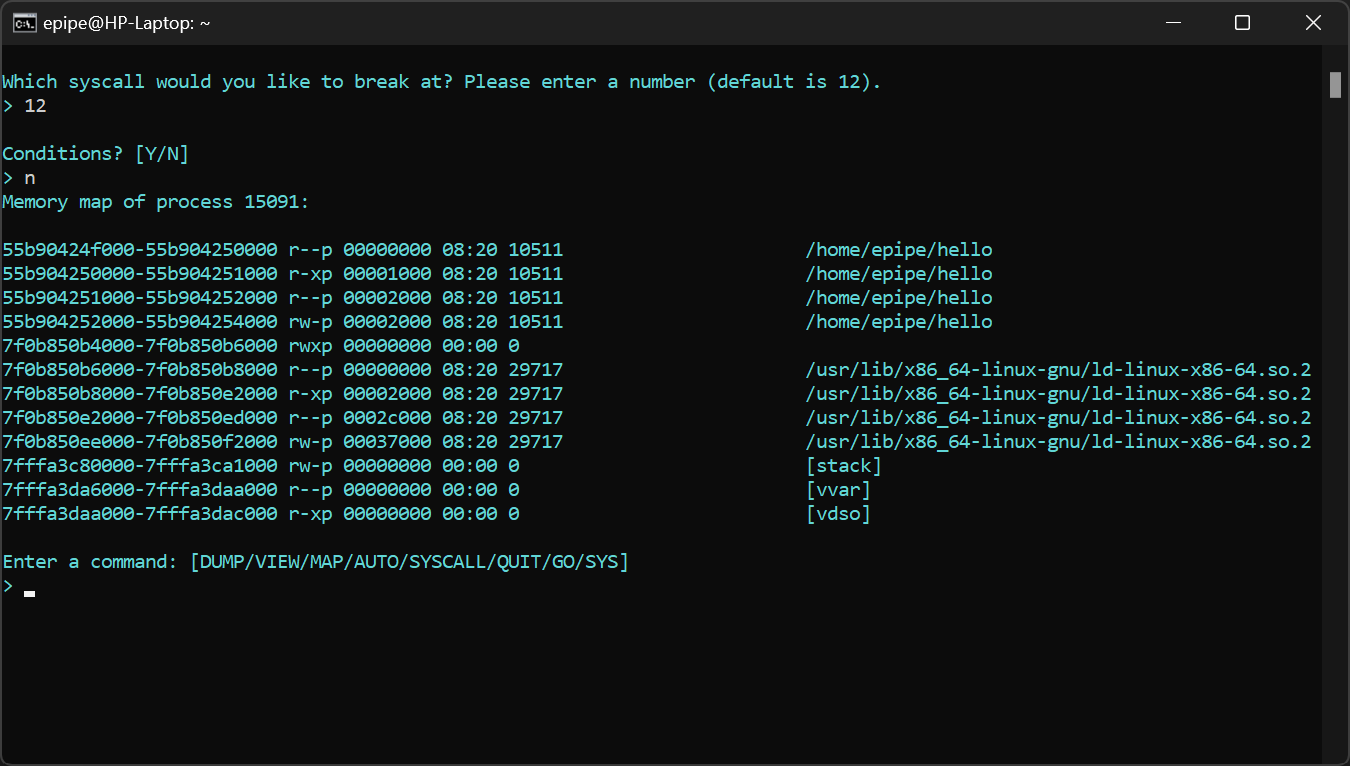This screenshot has width=1350, height=766.
Task: Click the window title 'epipe@HP-Laptop: ~'
Action: pyautogui.click(x=126, y=23)
